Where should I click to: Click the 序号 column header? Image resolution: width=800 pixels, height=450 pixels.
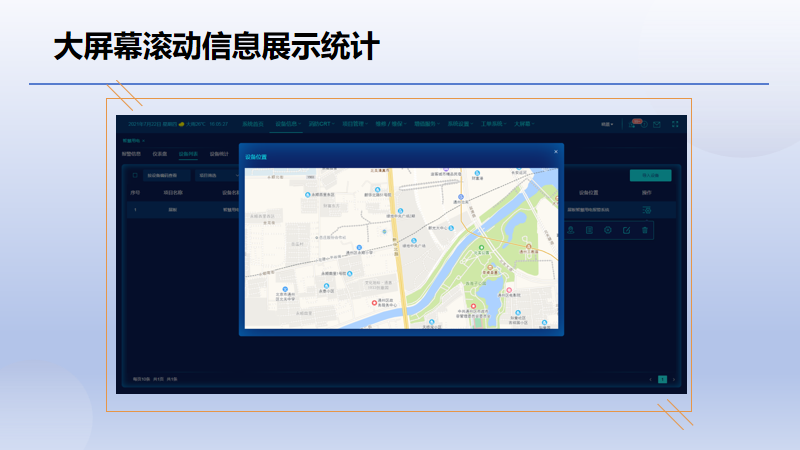[135, 193]
